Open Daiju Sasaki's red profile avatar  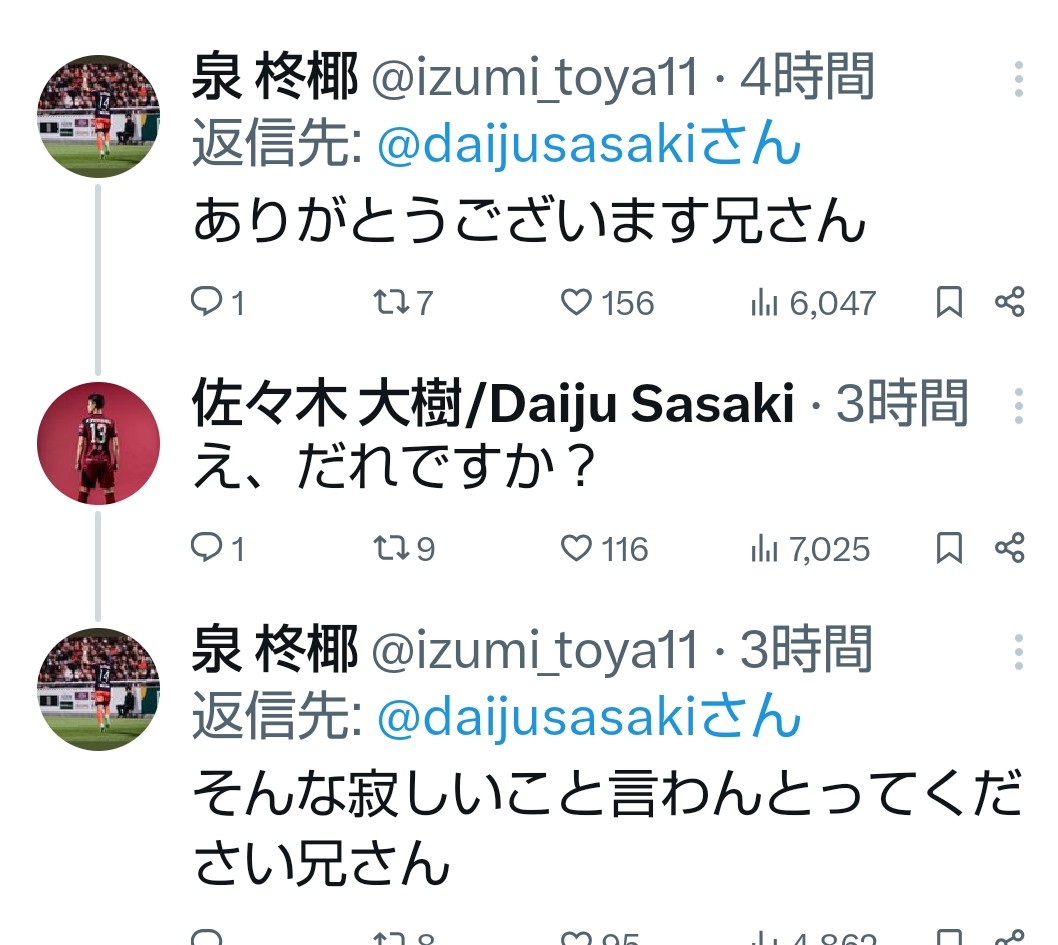(98, 443)
